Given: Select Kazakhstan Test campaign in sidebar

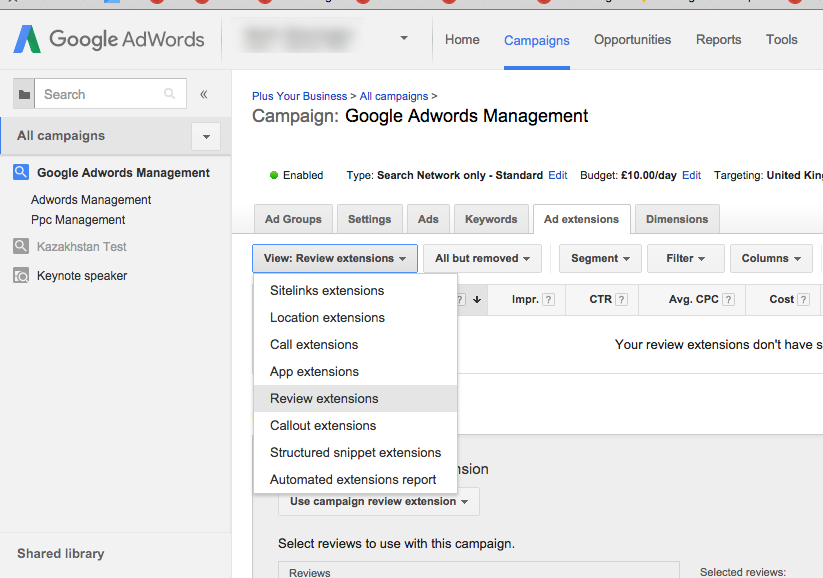Looking at the screenshot, I should pyautogui.click(x=81, y=247).
